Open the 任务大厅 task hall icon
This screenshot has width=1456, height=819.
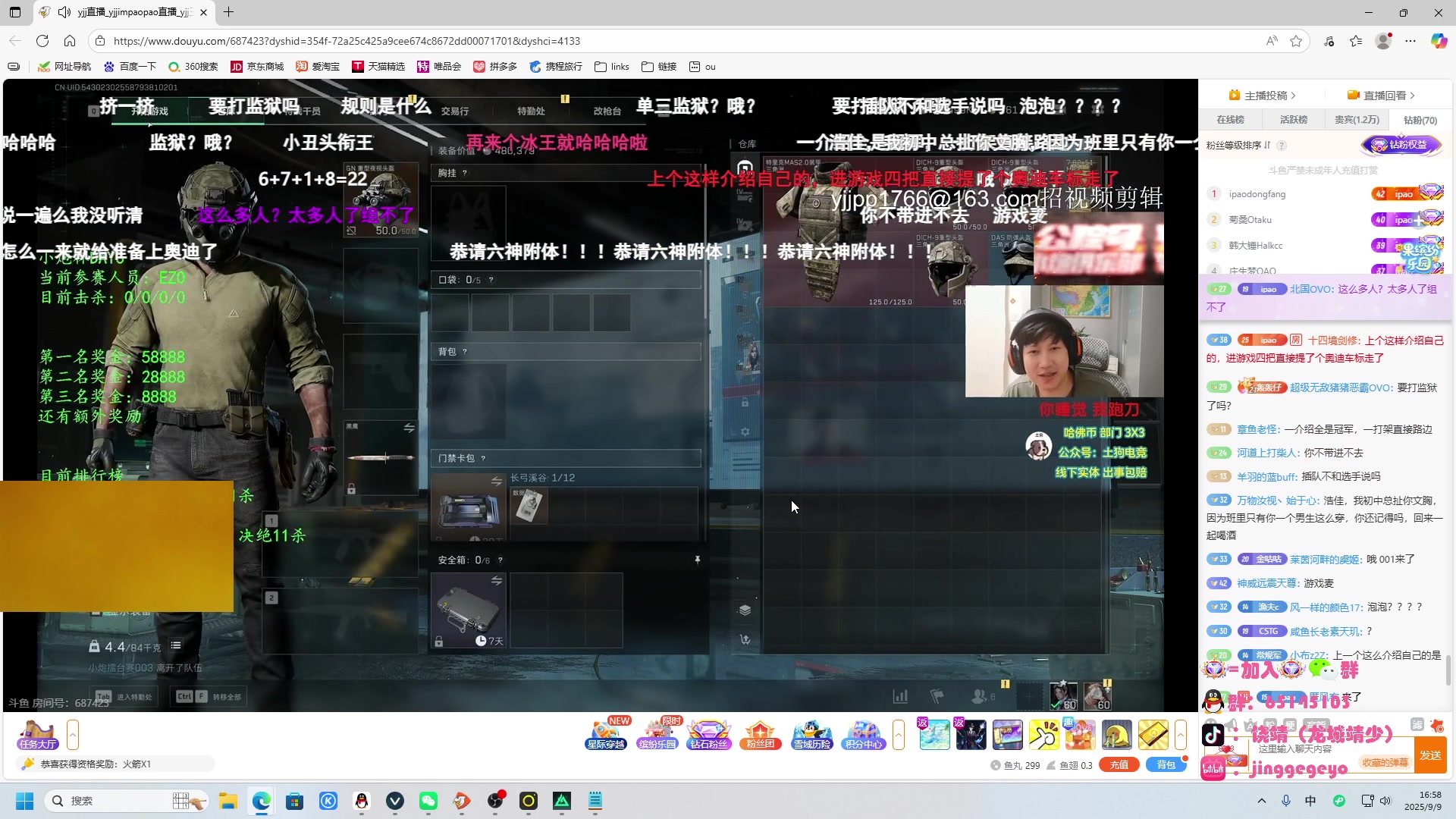(x=38, y=734)
